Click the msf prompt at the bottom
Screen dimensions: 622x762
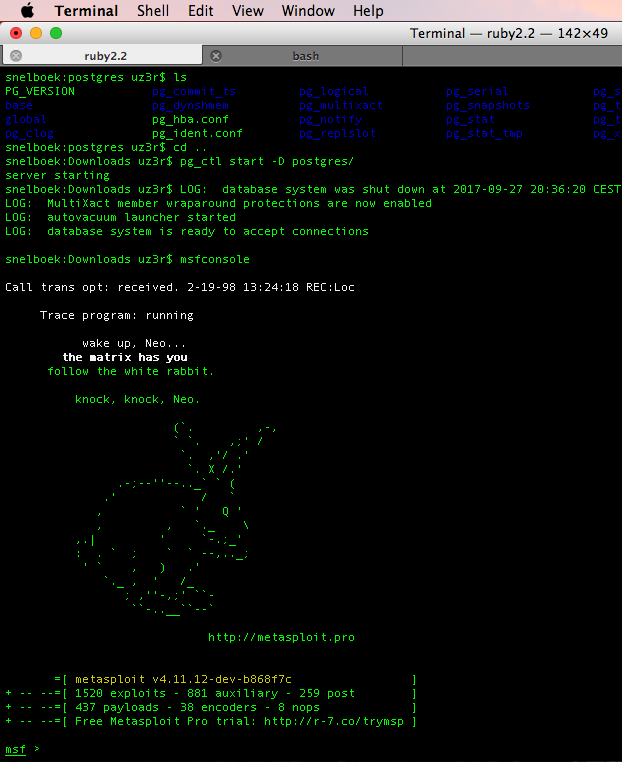(16, 749)
